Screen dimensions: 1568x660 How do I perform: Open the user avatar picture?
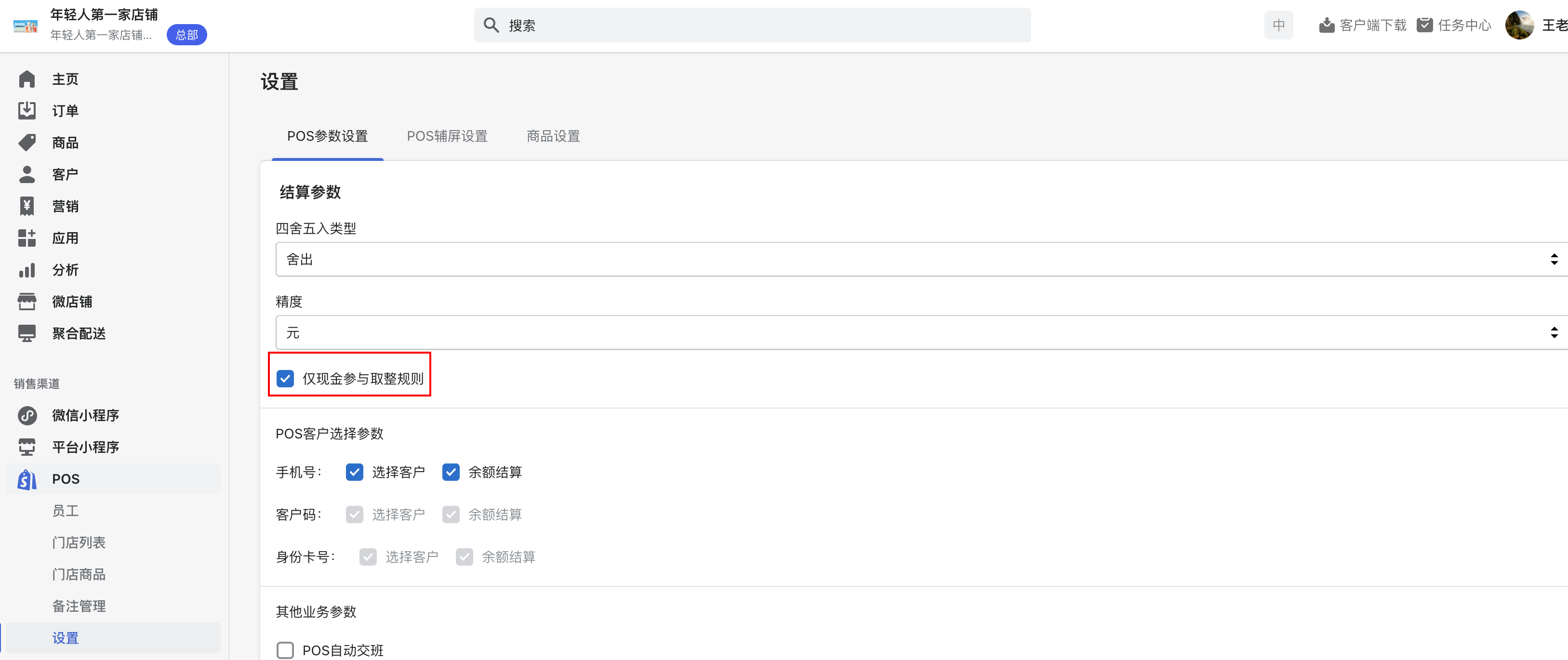(x=1519, y=25)
